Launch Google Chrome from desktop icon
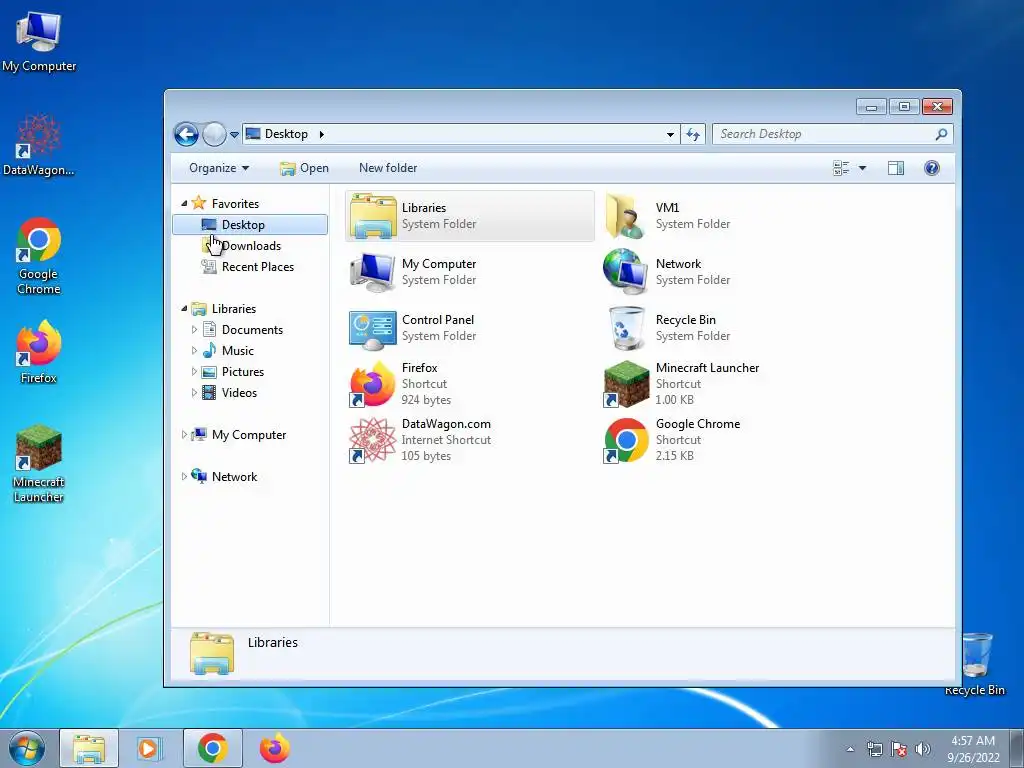1024x768 pixels. tap(39, 256)
